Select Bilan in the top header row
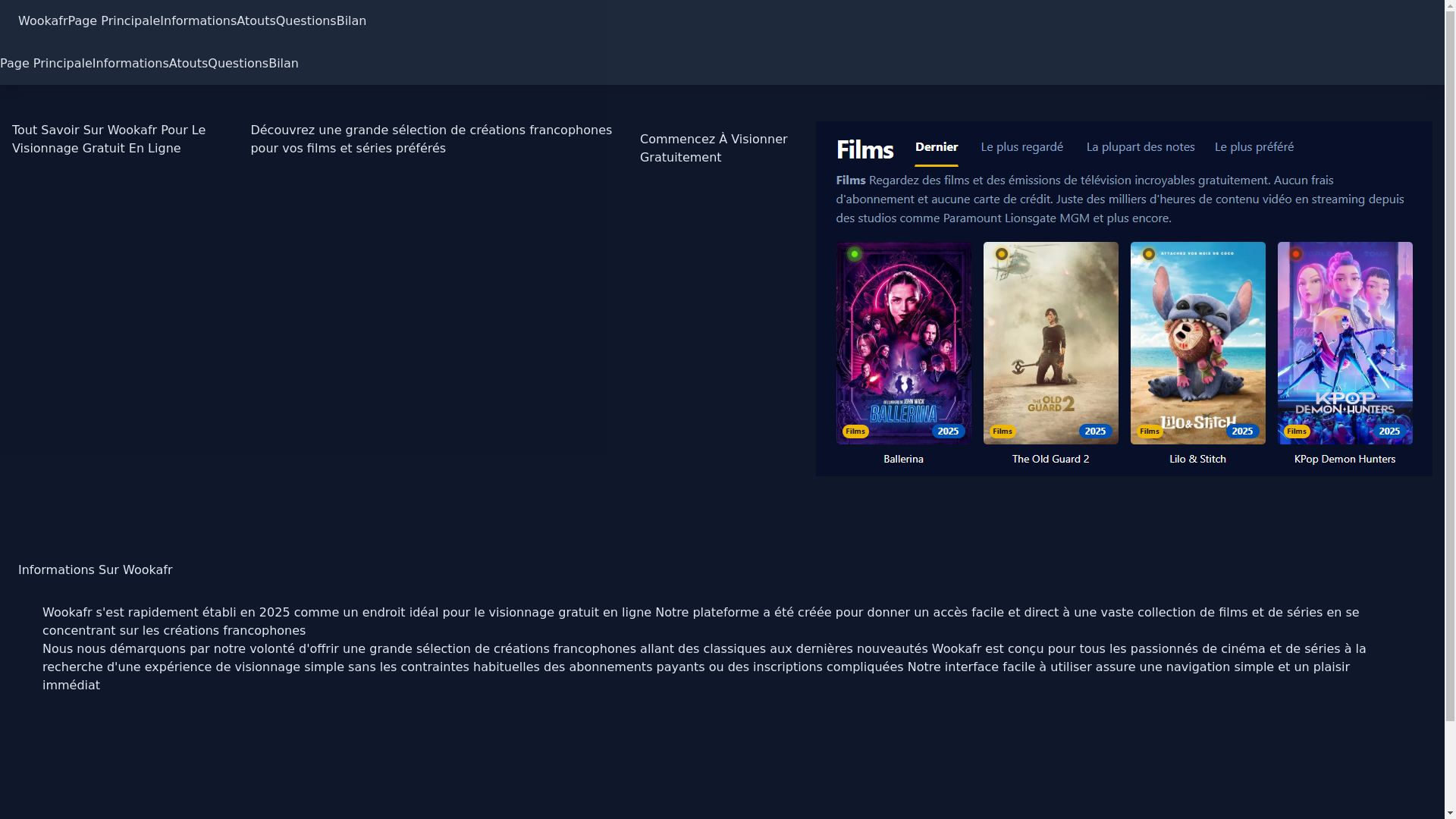 click(352, 21)
